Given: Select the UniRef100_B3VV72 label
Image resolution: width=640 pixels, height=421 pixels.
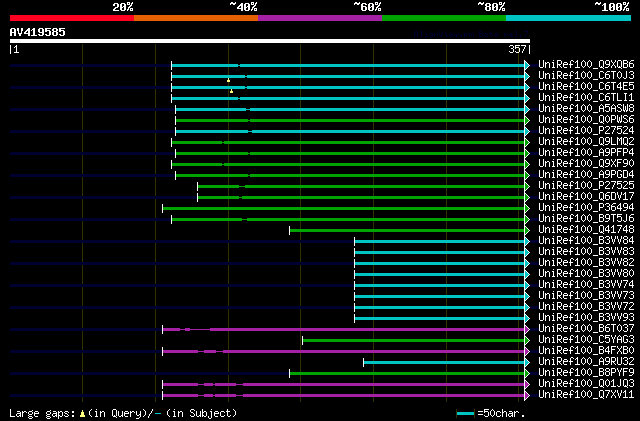Looking at the screenshot, I should [586, 307].
